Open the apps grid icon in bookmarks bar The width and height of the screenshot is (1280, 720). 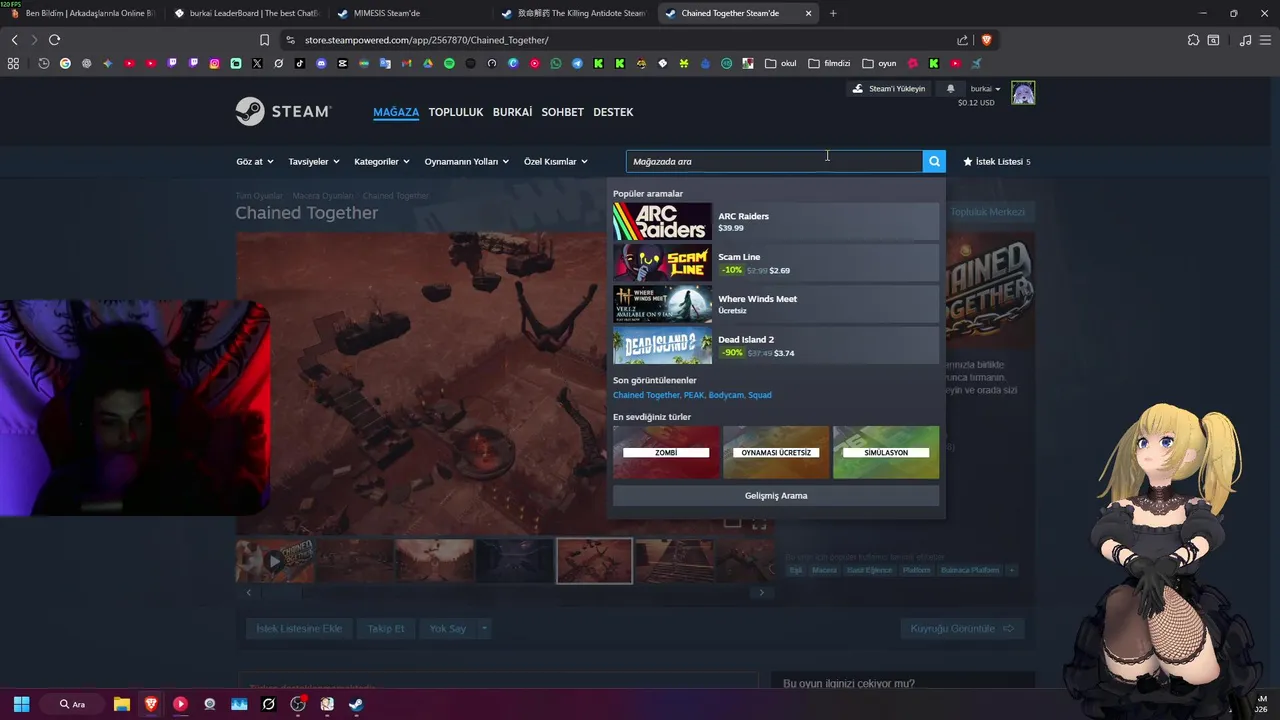click(13, 63)
